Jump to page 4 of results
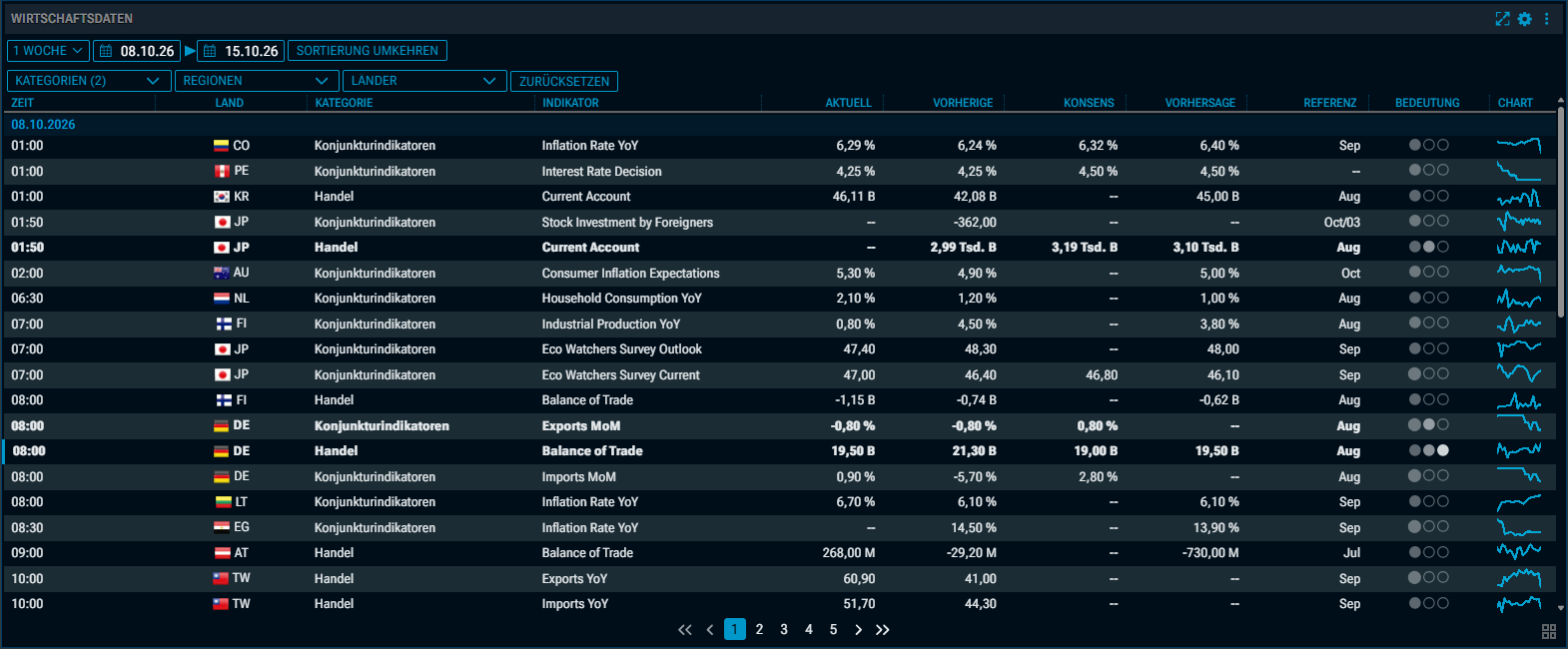Viewport: 1568px width, 649px height. [x=809, y=629]
